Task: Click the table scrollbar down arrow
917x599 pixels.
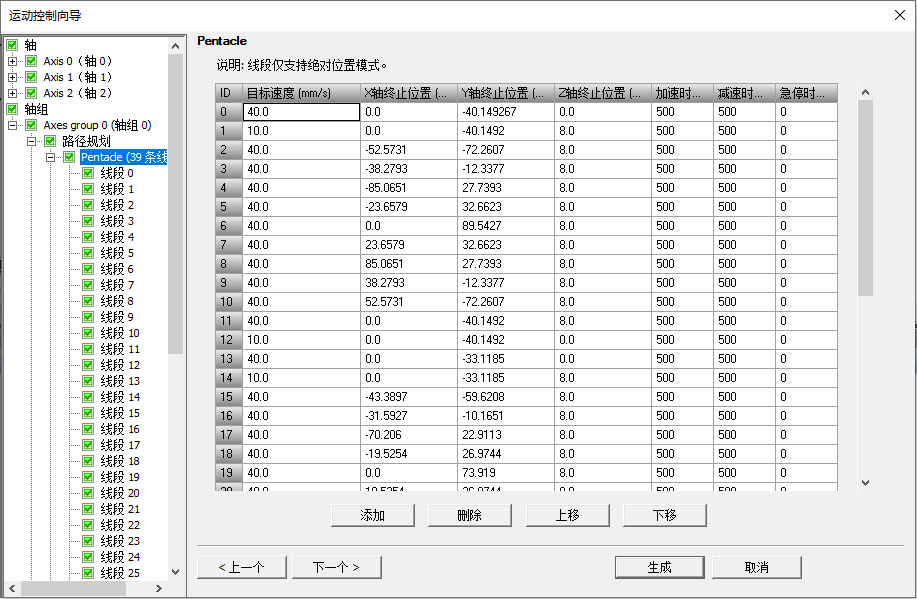Action: point(864,482)
